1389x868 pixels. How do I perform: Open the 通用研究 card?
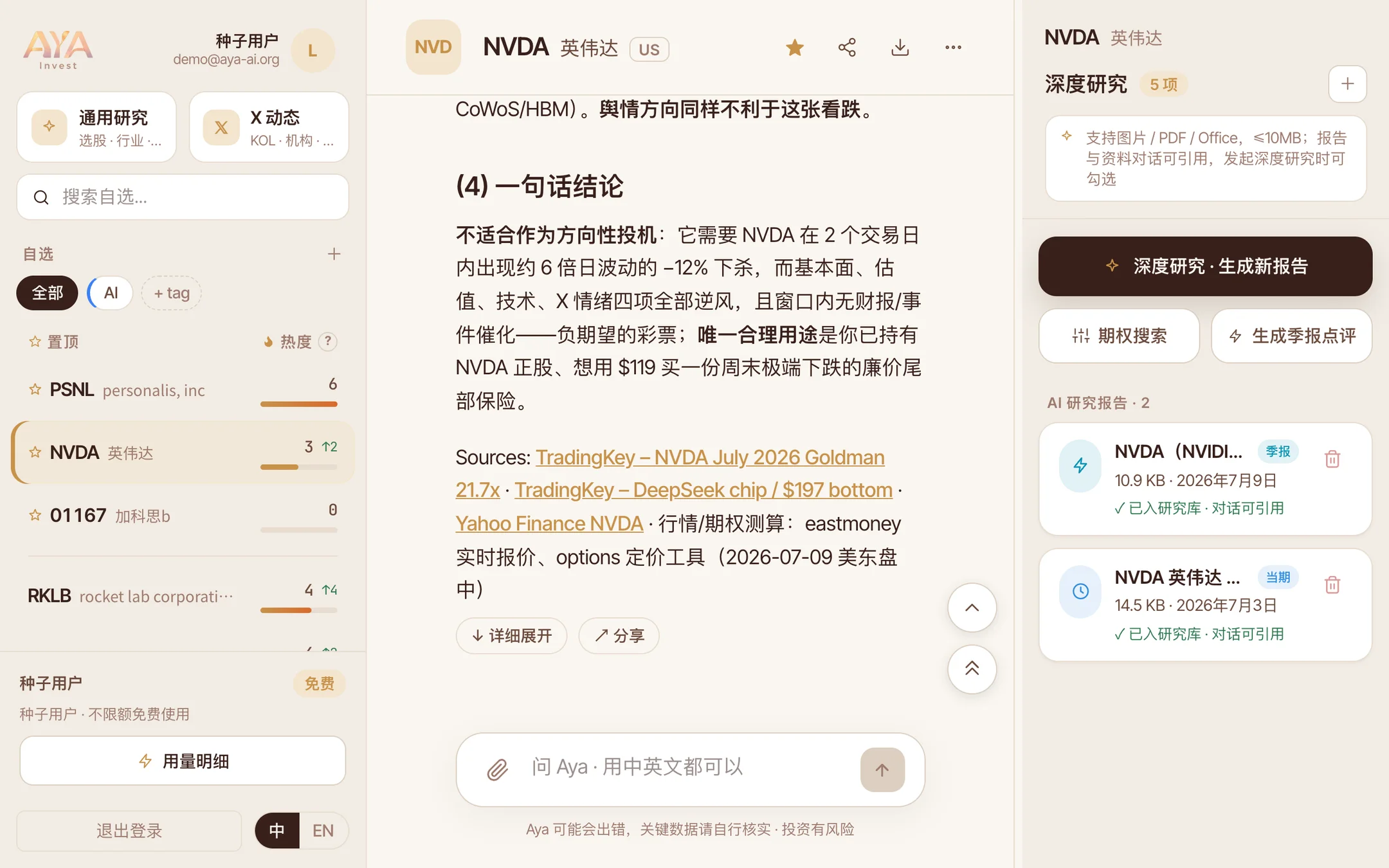96,127
